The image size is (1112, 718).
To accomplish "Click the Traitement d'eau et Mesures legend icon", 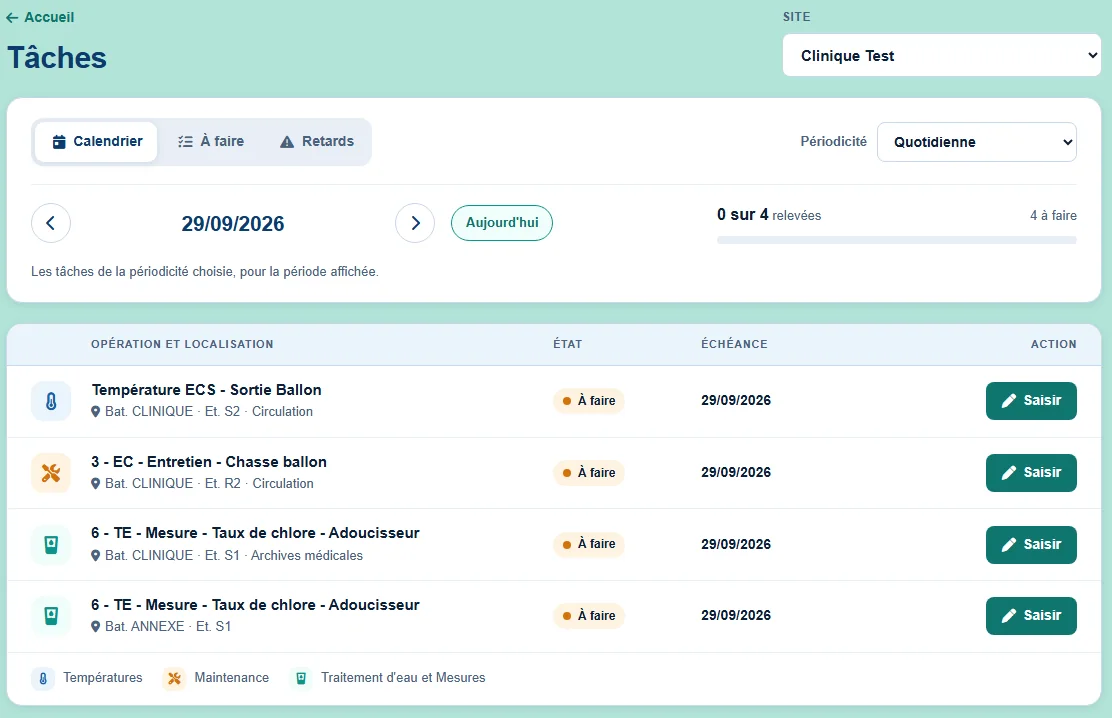I will coord(301,679).
